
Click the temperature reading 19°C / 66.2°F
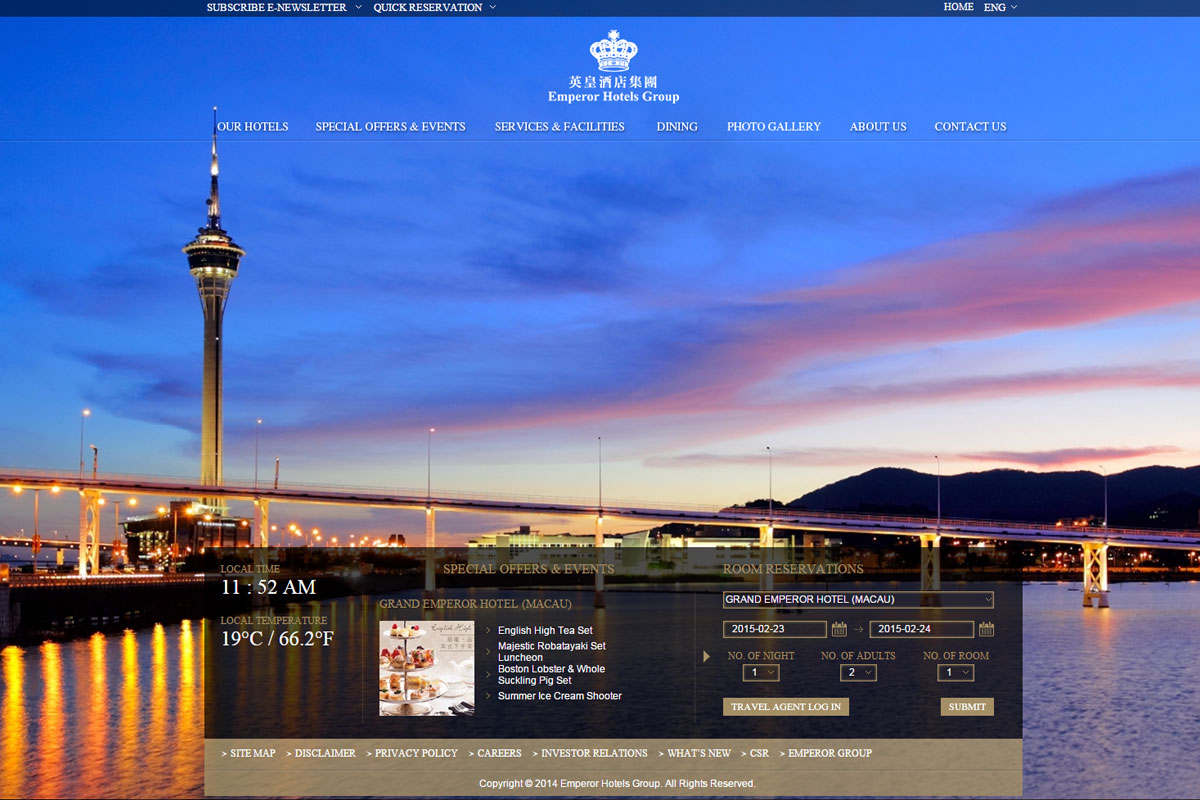click(x=277, y=639)
